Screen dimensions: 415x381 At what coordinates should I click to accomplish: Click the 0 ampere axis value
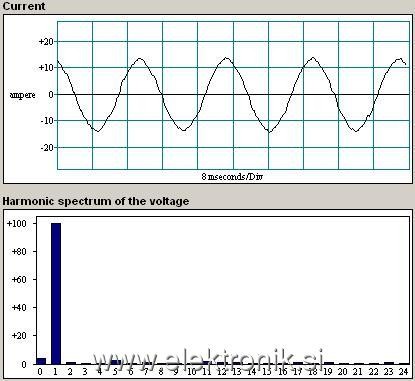point(51,95)
